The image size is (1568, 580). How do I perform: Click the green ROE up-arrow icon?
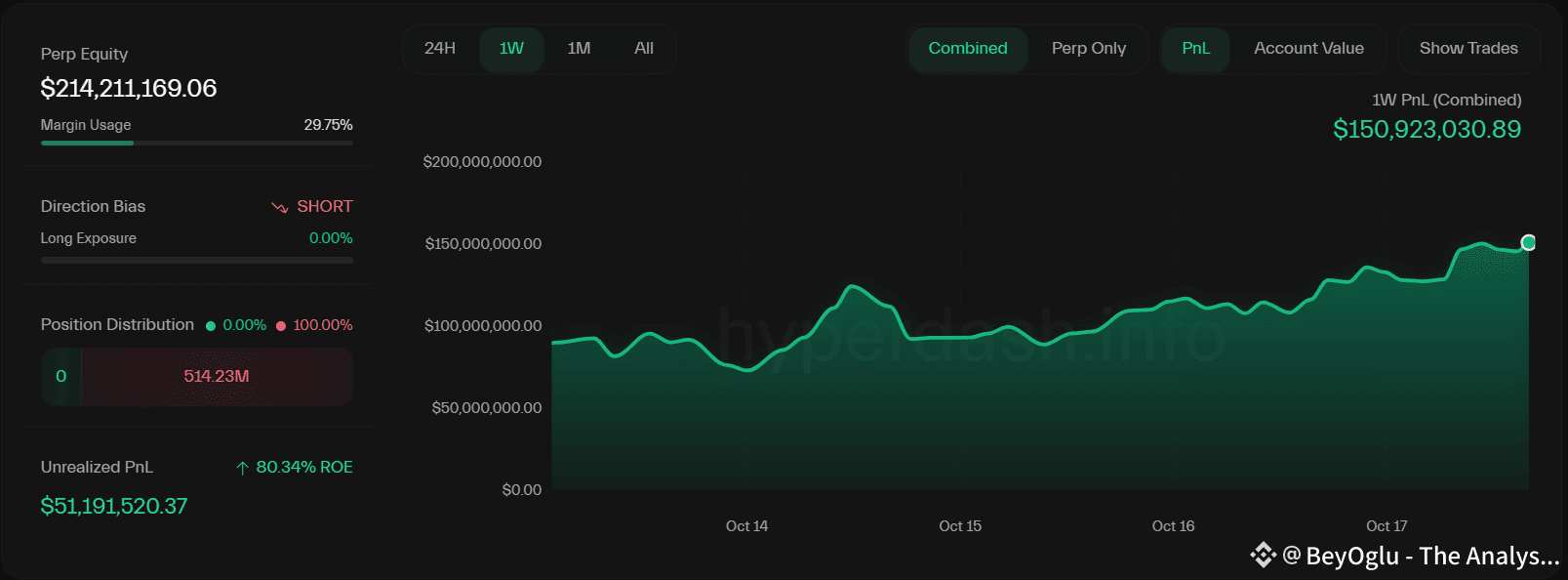point(243,468)
